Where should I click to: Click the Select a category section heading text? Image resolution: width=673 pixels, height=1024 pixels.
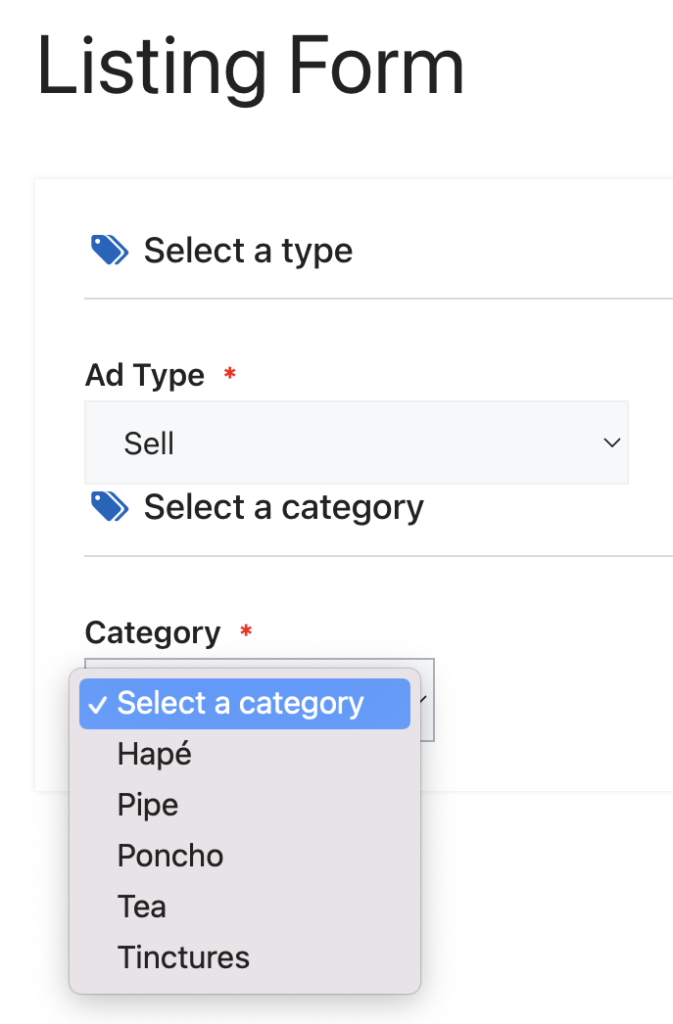[x=283, y=507]
